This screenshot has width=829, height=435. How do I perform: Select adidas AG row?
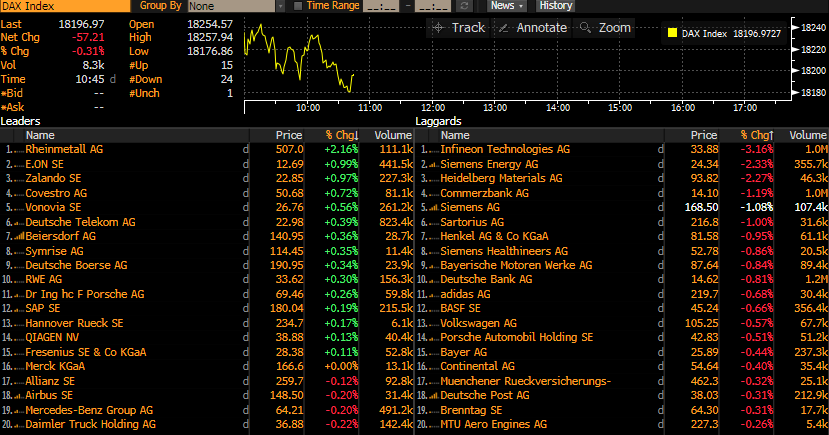tap(622, 294)
